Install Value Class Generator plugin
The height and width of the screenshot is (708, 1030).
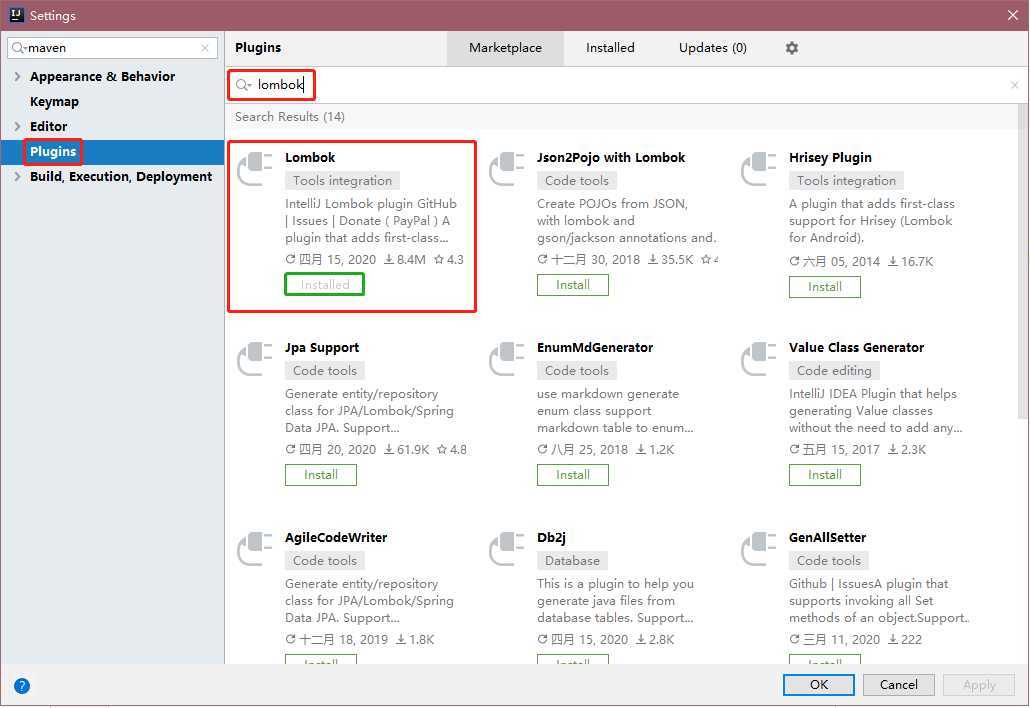824,475
